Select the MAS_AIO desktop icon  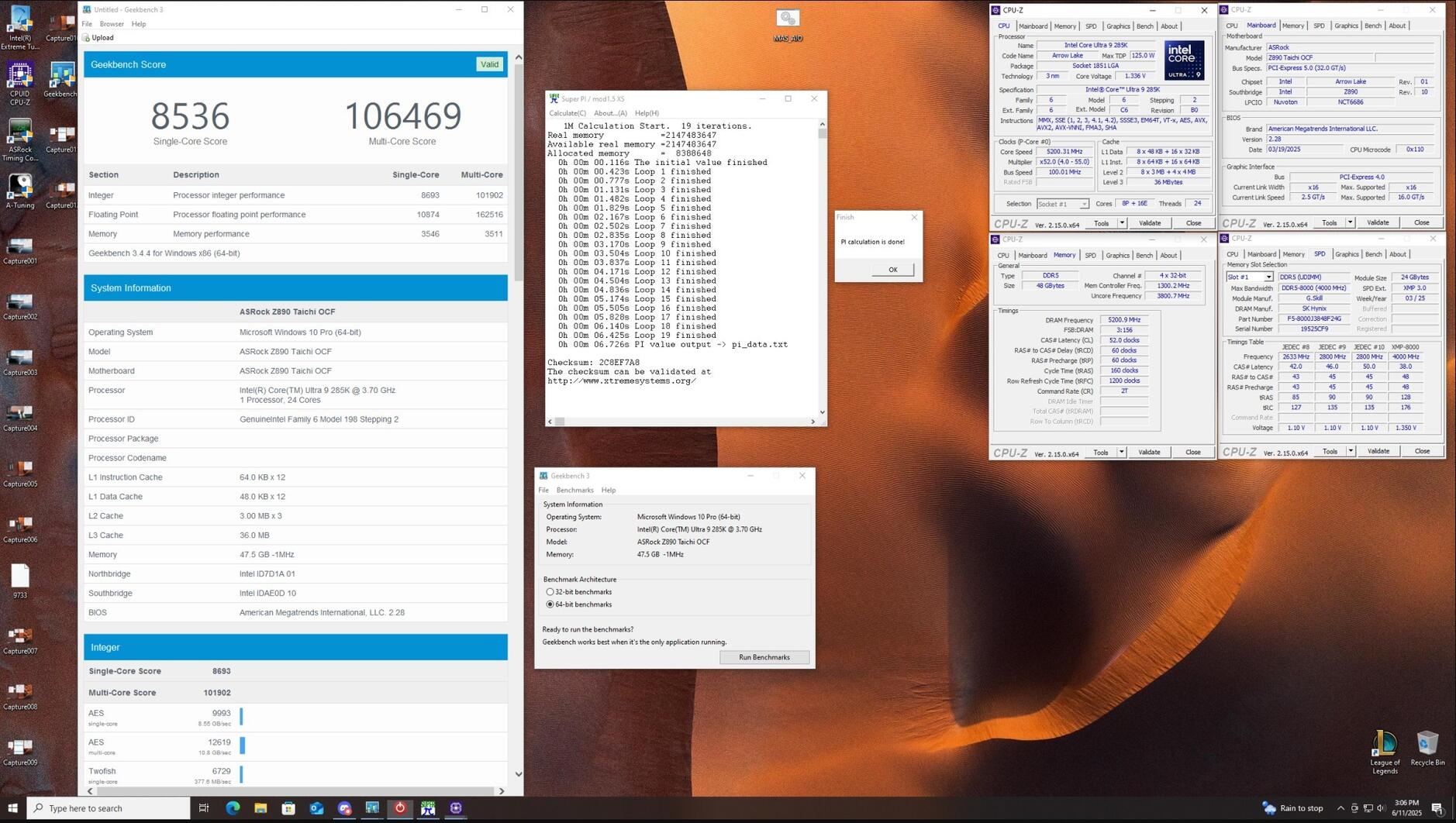pyautogui.click(x=787, y=25)
